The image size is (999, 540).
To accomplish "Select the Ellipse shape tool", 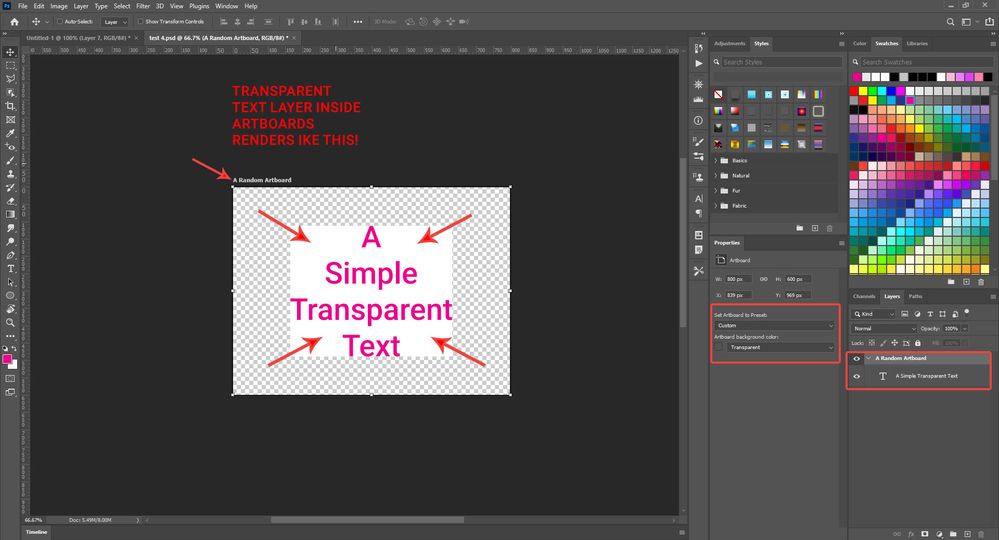I will point(10,295).
